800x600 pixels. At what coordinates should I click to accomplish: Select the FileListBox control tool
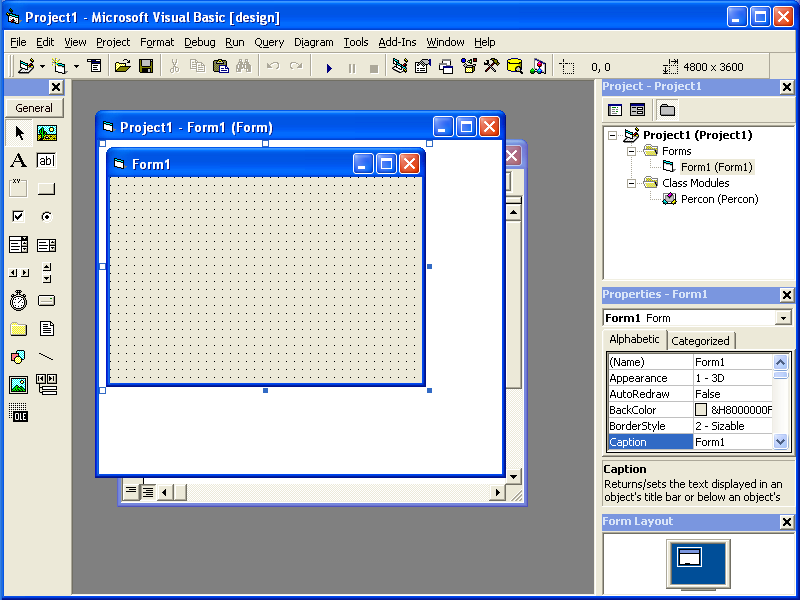click(x=46, y=329)
